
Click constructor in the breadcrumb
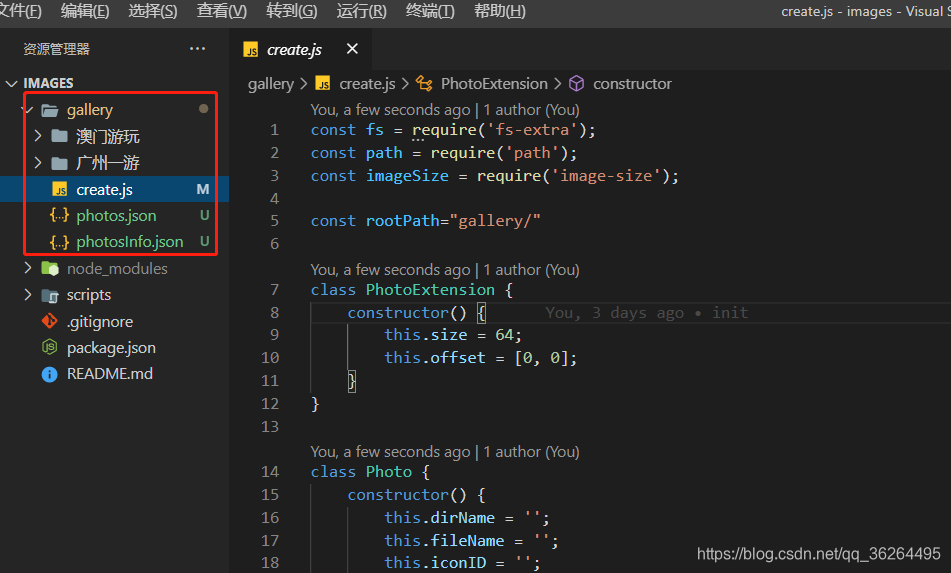[632, 84]
